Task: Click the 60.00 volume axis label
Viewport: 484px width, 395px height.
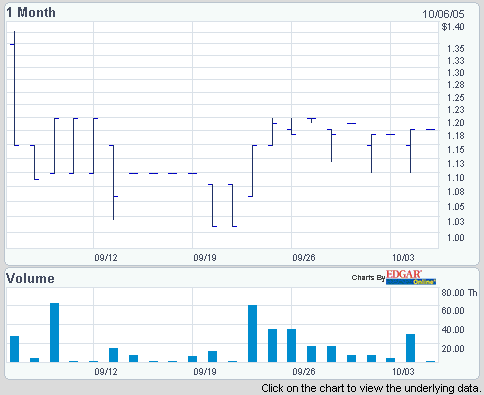Action: pyautogui.click(x=453, y=311)
